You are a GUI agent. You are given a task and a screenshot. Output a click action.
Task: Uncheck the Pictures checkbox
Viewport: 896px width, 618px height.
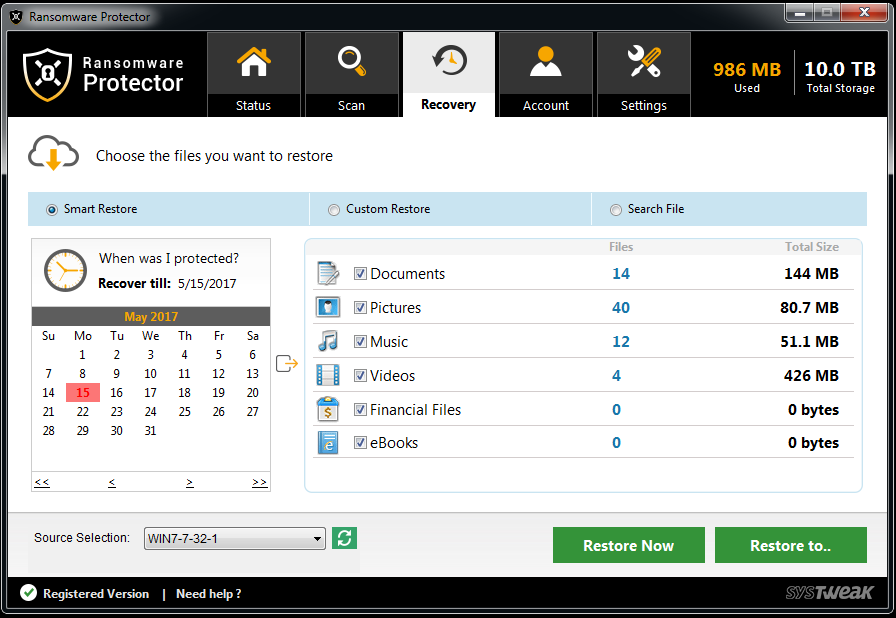point(360,307)
